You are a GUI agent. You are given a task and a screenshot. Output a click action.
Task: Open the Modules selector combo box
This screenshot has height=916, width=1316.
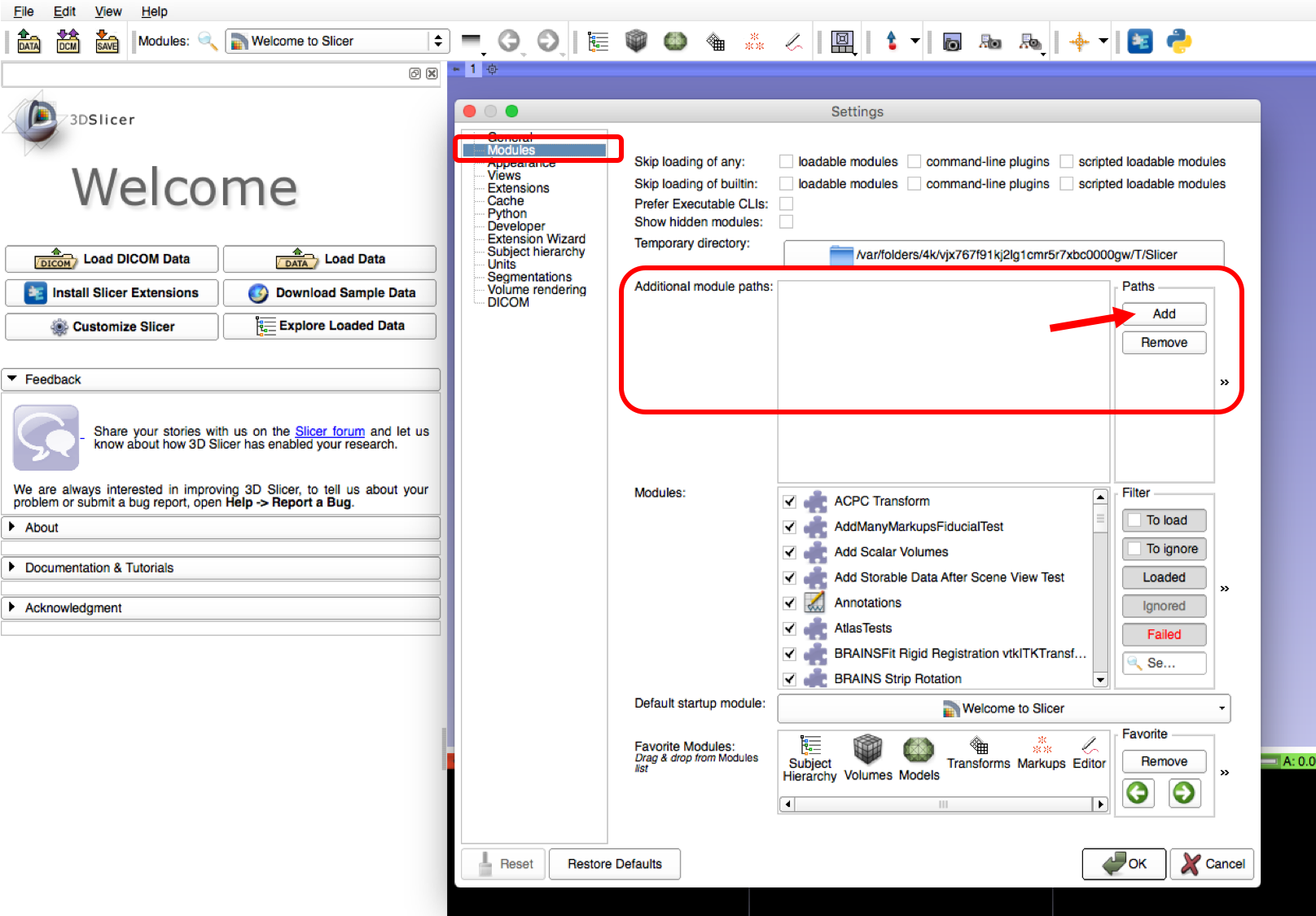click(338, 41)
